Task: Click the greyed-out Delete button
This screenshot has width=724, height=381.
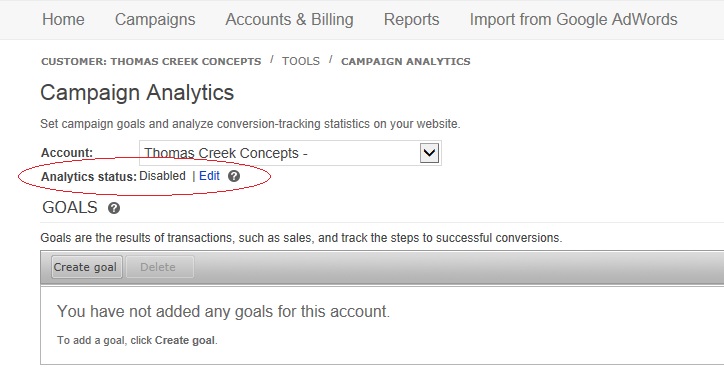Action: (x=159, y=267)
